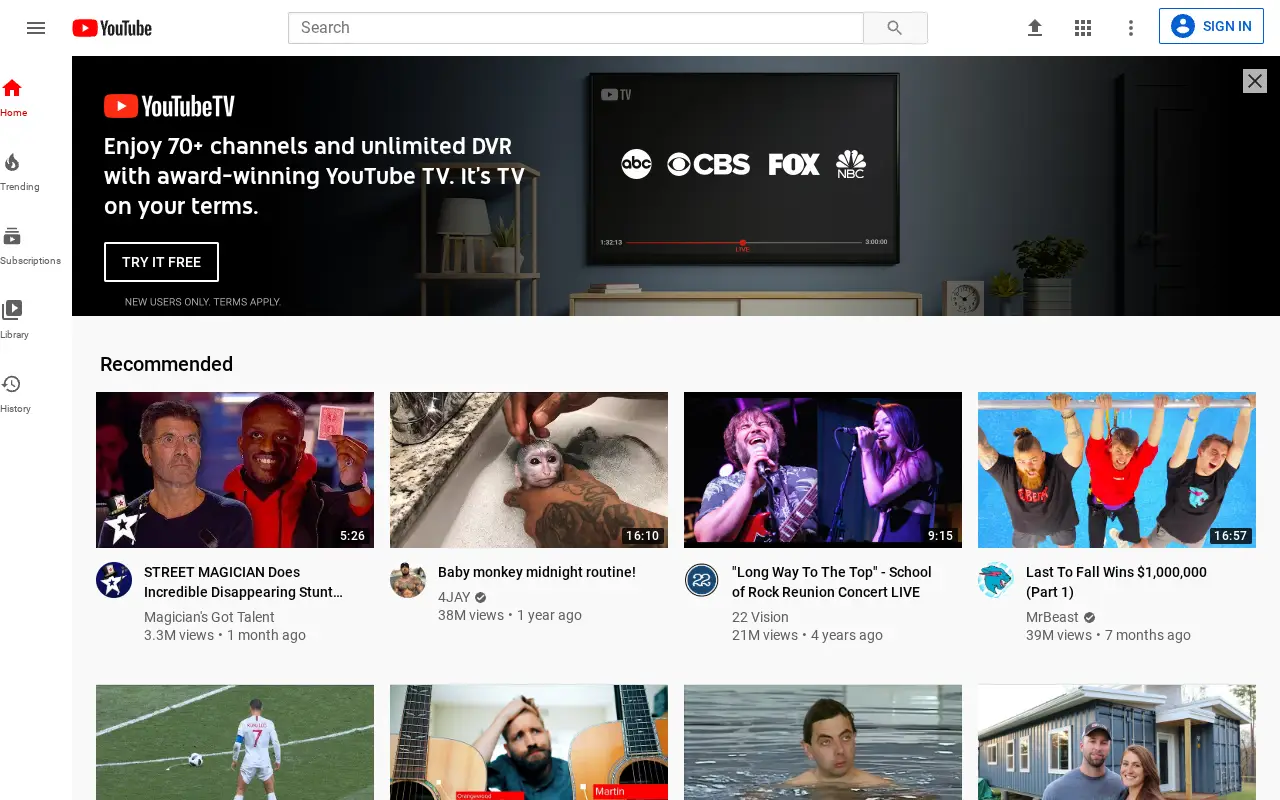This screenshot has height=800, width=1280.
Task: Open STREET MAGICIAN video thumbnail
Action: [x=235, y=470]
